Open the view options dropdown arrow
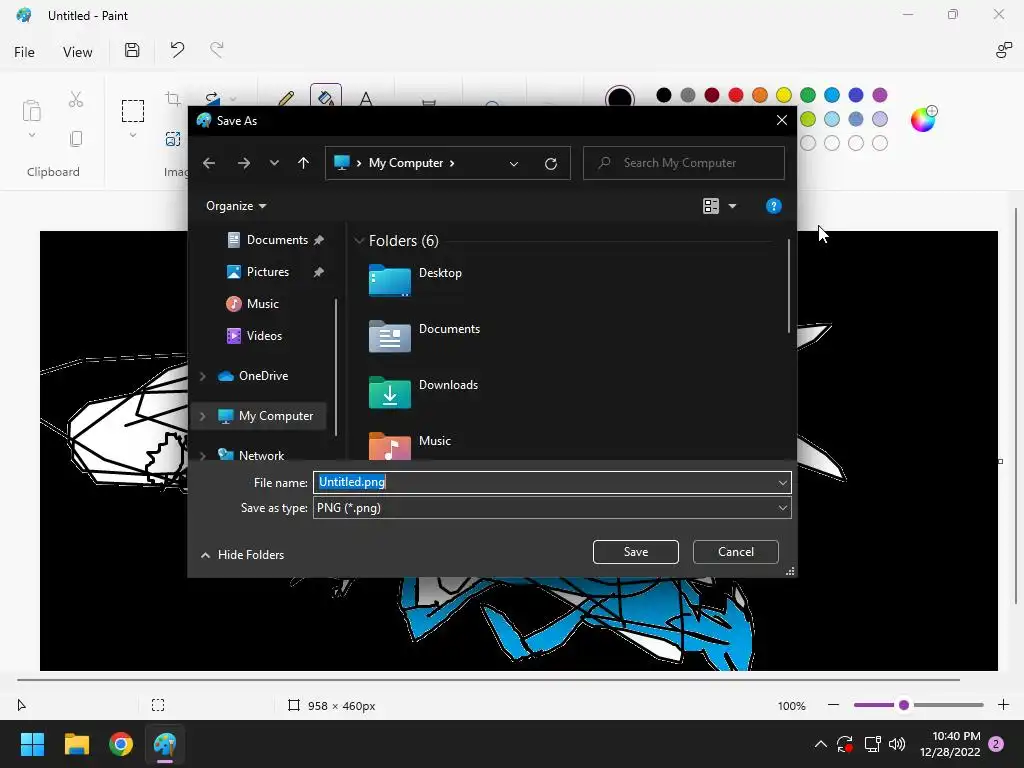The height and width of the screenshot is (768, 1024). (732, 206)
